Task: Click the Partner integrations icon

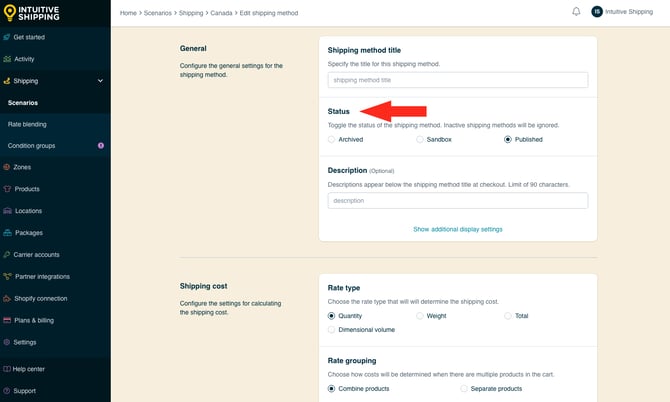Action: [x=7, y=276]
